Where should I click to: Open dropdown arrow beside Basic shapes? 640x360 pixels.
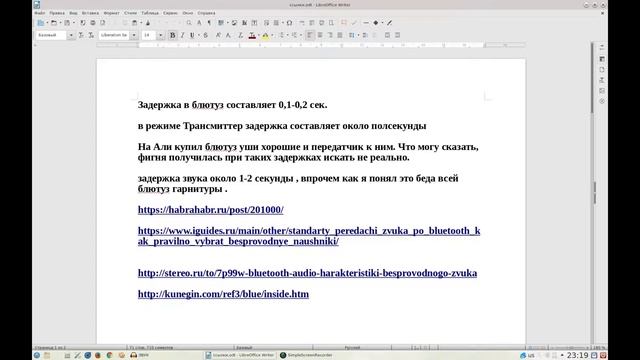[x=382, y=23]
